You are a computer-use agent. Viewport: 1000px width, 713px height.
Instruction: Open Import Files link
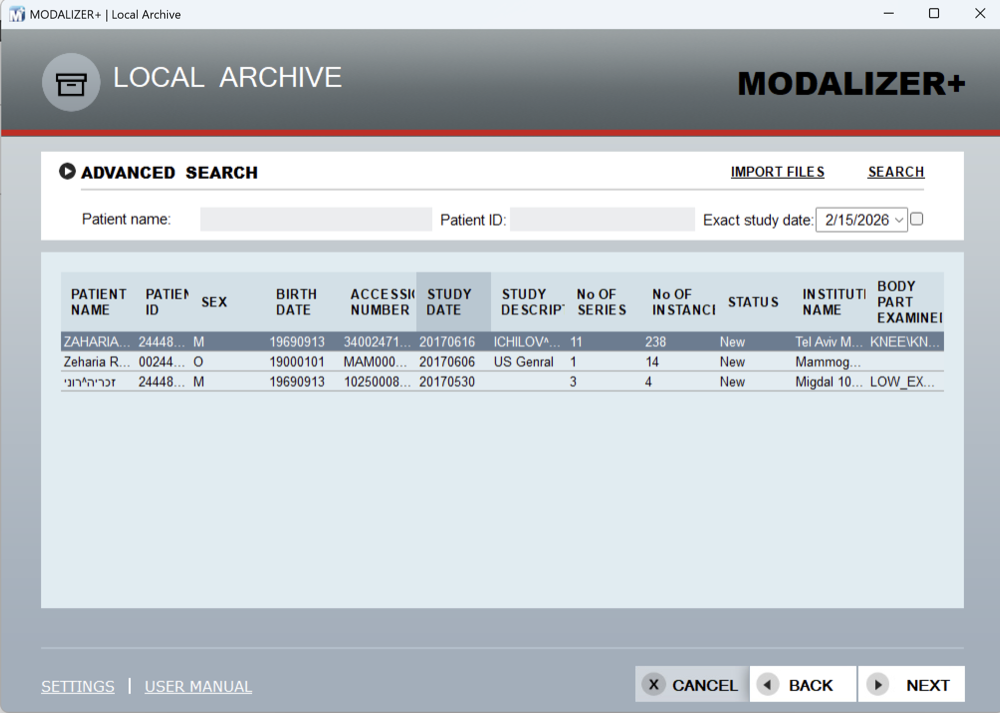(777, 172)
